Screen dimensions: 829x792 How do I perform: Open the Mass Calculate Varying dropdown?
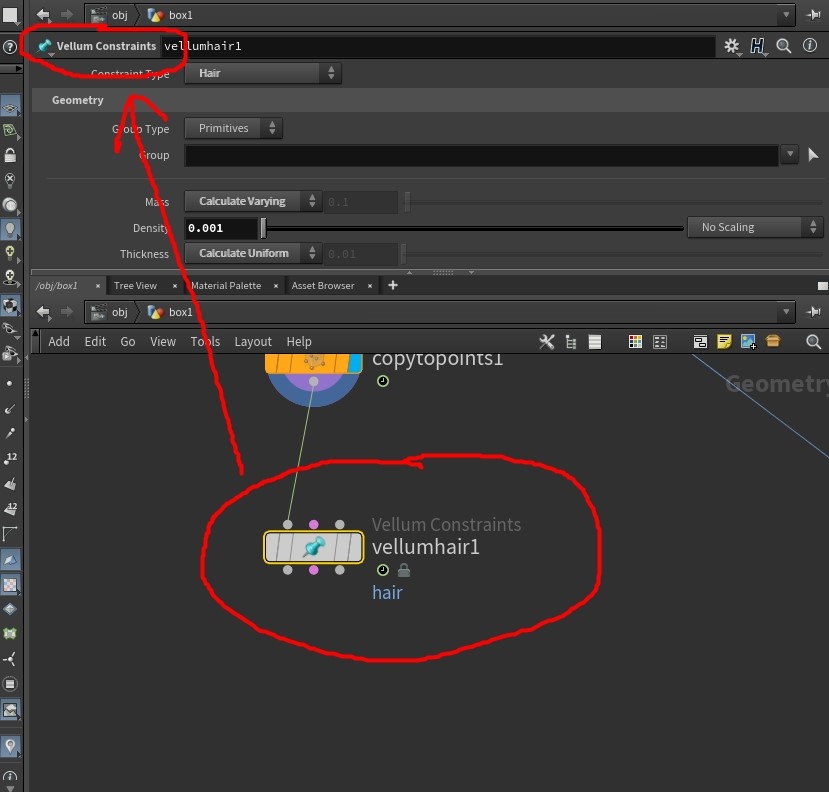[x=253, y=201]
